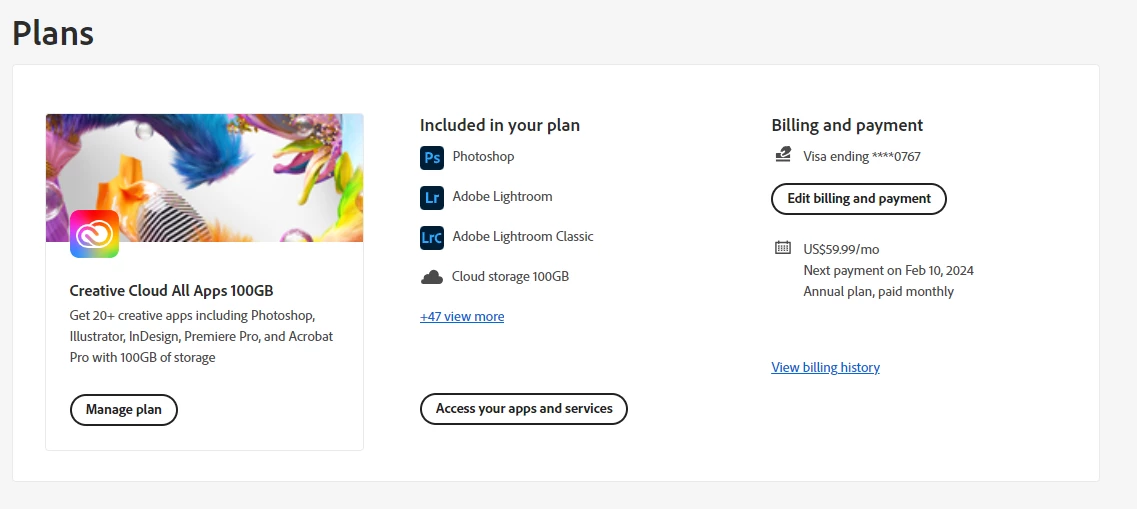Image resolution: width=1137 pixels, height=509 pixels.
Task: Click Cloud storage 100GB text
Action: [x=510, y=276]
